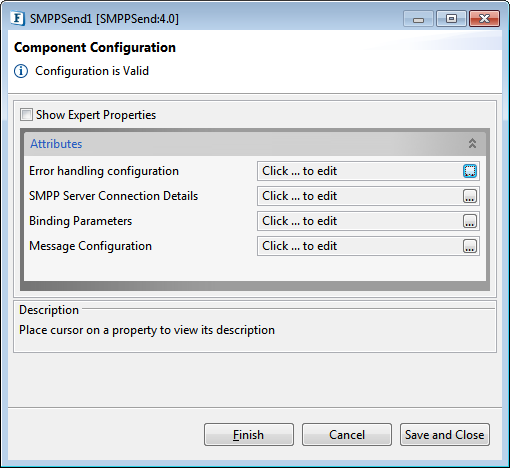
Task: Open the Error handling configuration ellipsis editor
Action: 470,171
